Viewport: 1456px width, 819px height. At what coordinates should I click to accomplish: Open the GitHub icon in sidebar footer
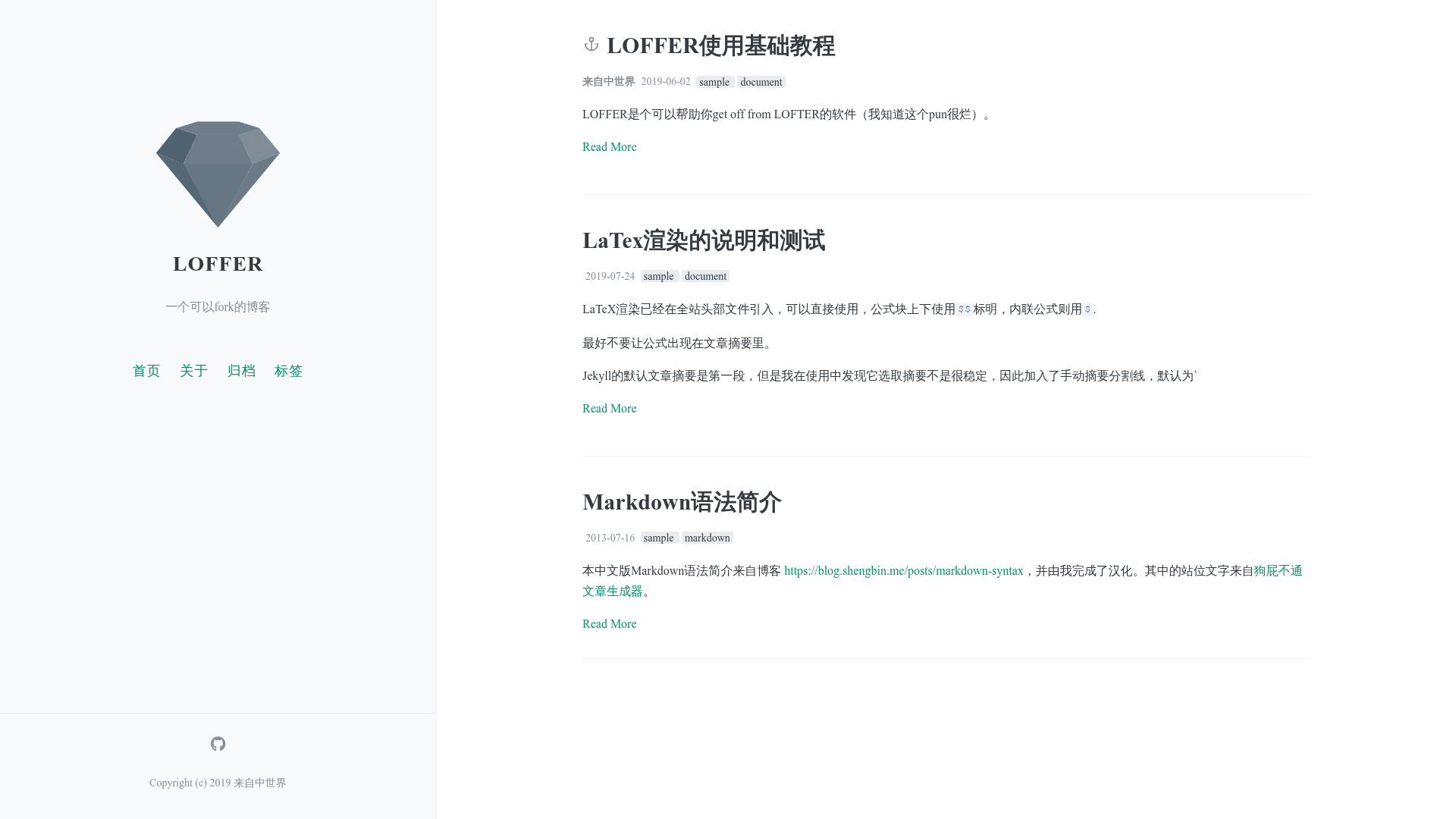218,744
